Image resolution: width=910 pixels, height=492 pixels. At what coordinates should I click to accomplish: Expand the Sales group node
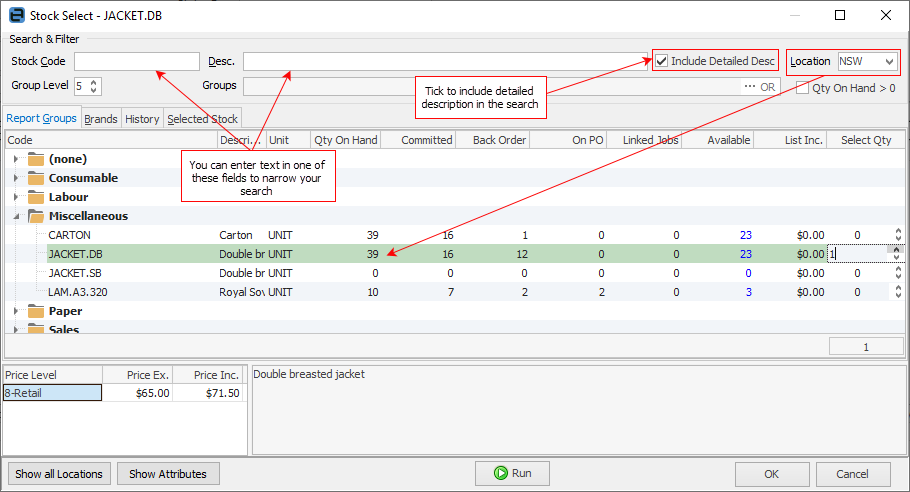coord(16,329)
